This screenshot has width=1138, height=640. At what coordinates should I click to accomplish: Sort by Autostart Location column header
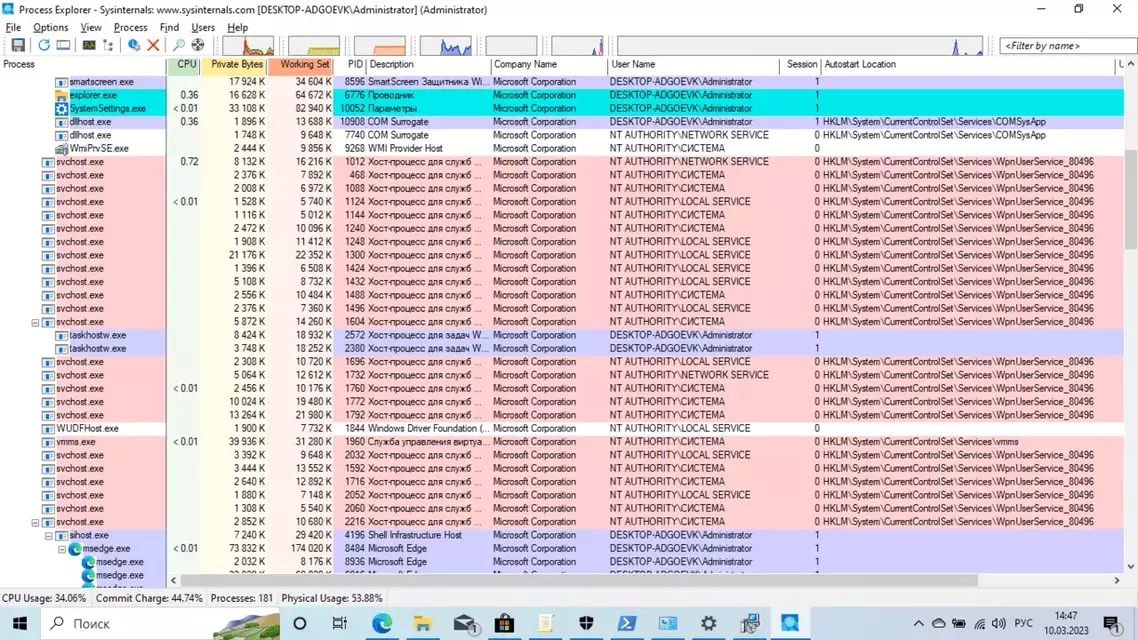[x=968, y=65]
